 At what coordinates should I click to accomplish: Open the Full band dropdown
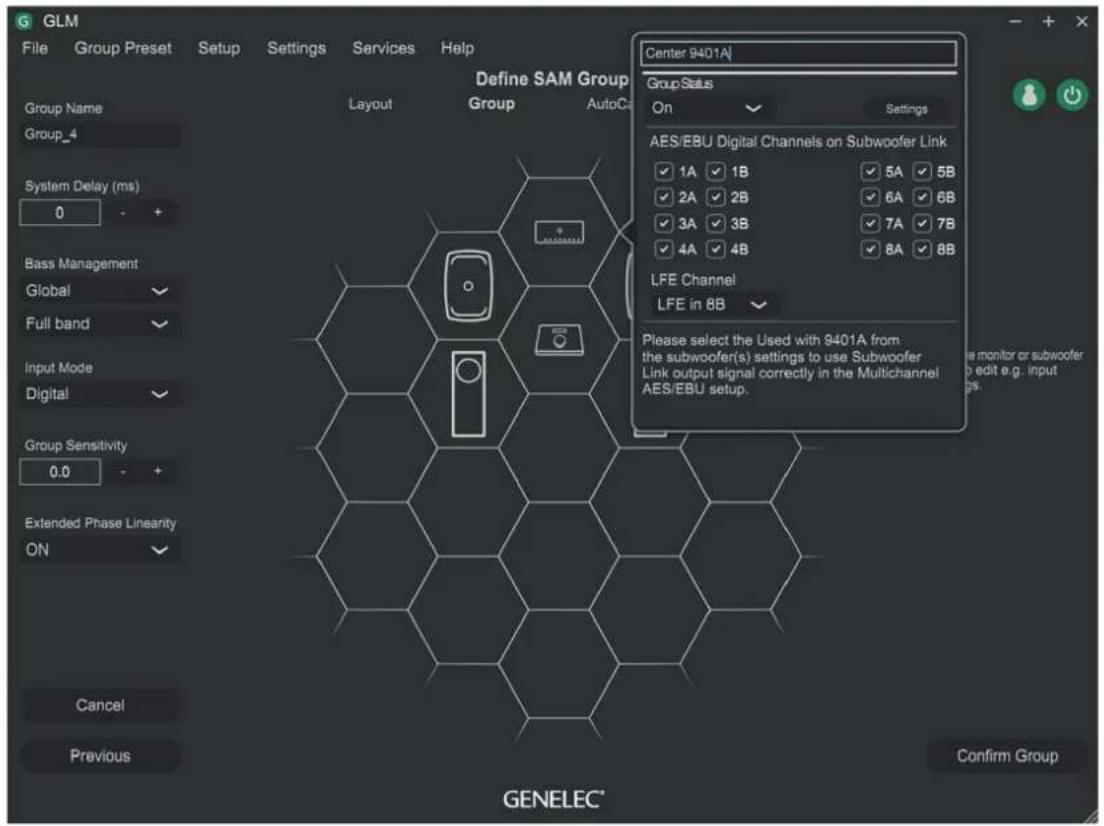point(99,324)
